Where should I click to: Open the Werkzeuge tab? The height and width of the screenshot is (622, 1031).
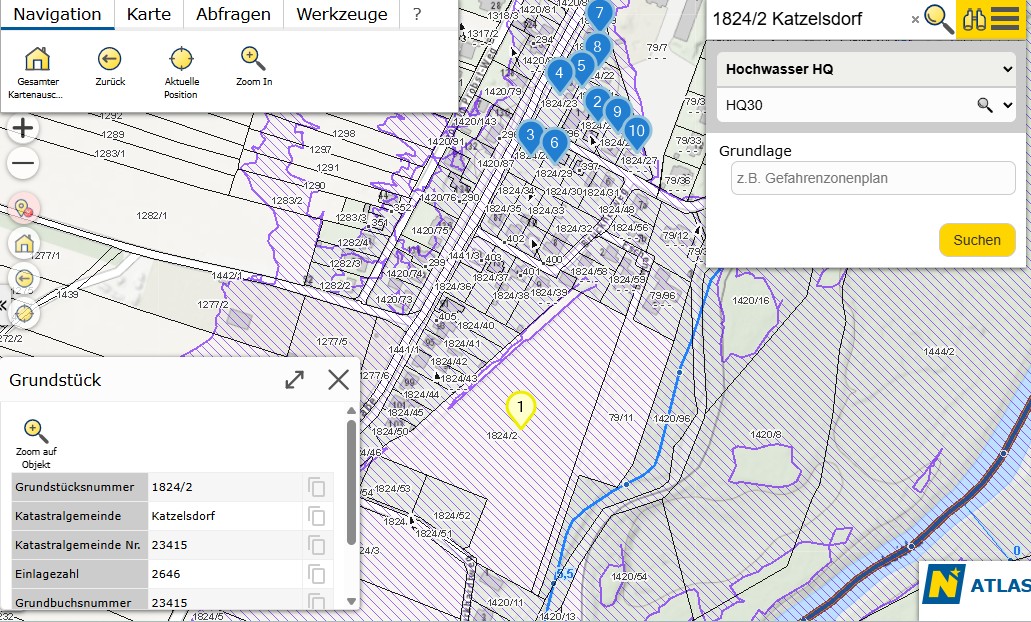point(341,14)
